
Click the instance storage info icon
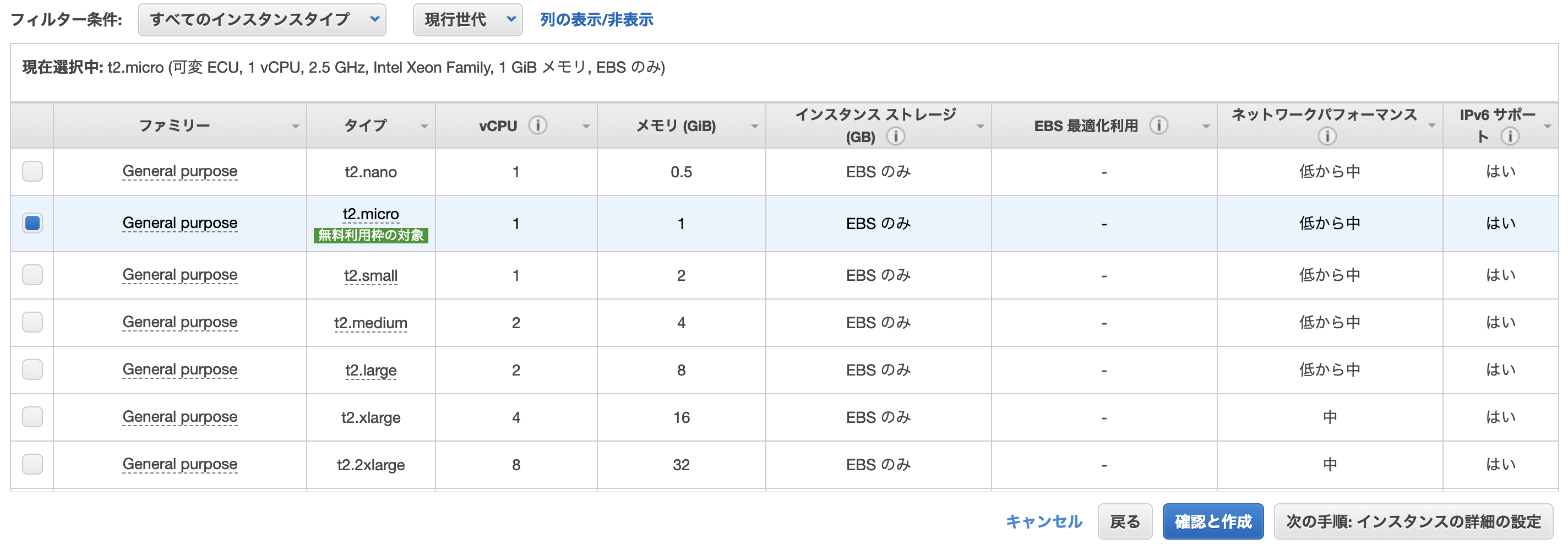point(895,137)
